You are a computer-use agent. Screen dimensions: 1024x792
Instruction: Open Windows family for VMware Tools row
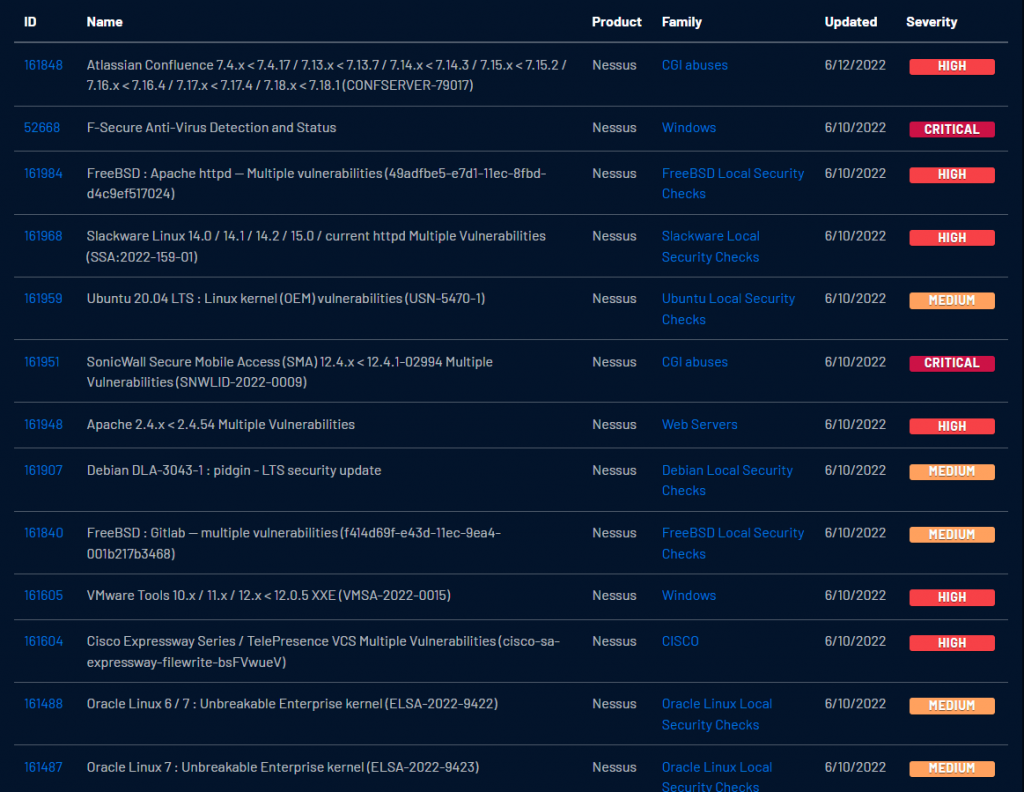tap(688, 595)
